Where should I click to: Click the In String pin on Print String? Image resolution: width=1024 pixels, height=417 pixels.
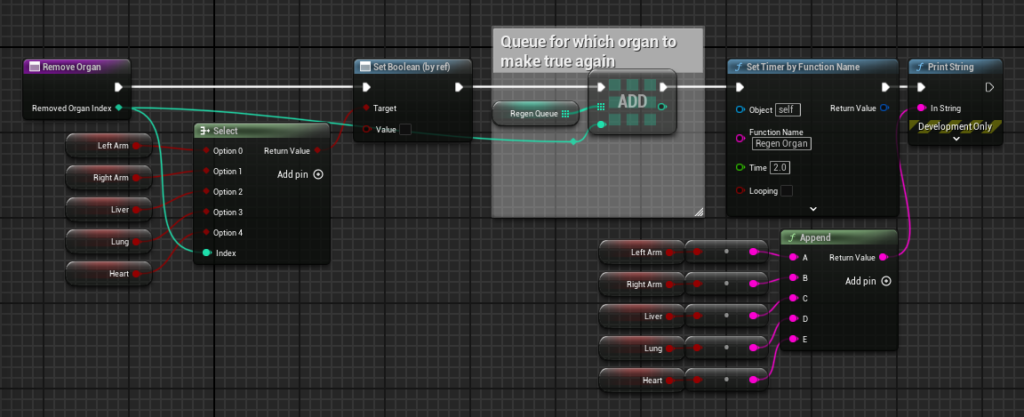920,108
